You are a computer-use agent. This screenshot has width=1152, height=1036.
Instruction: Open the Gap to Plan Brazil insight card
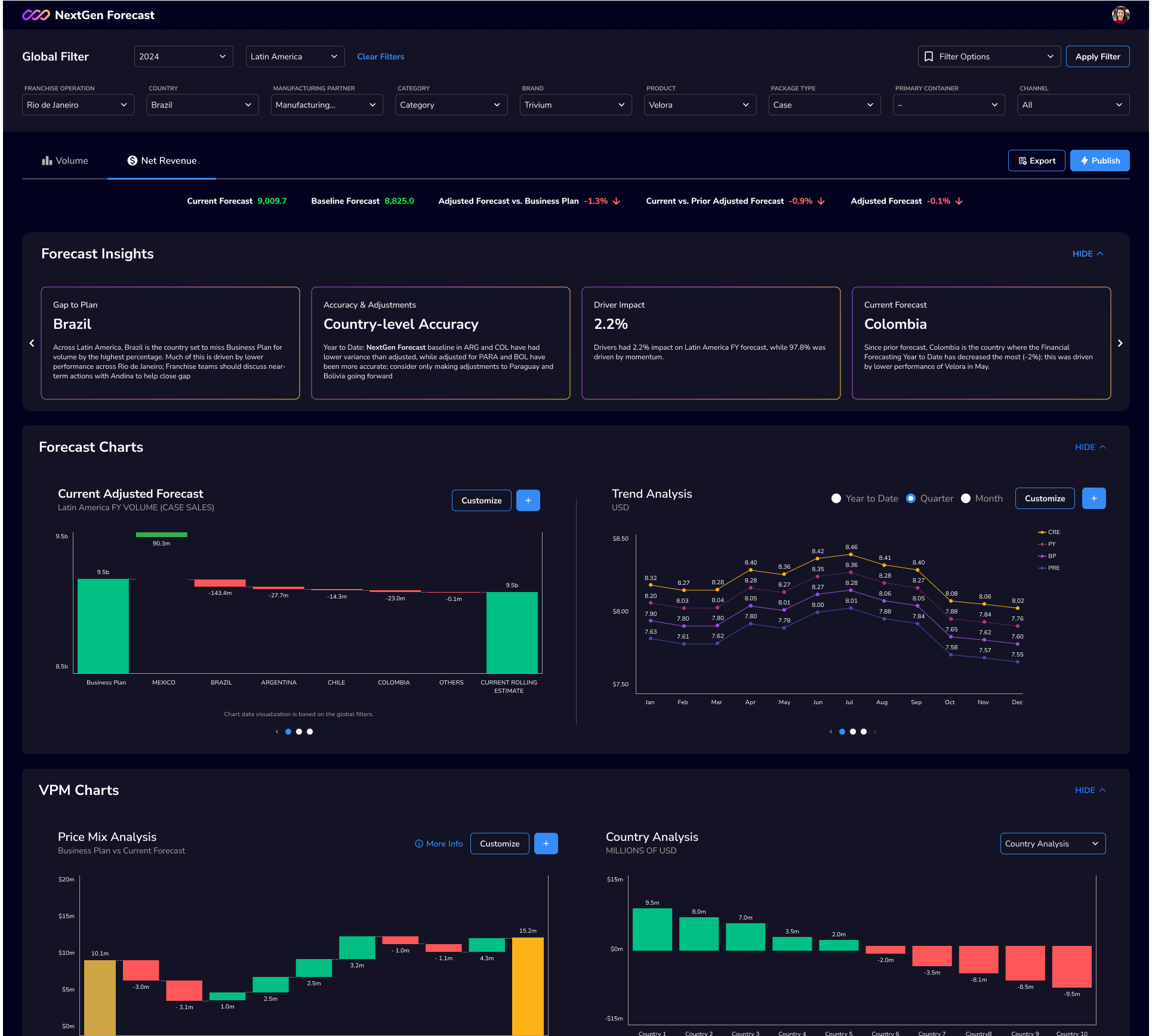coord(170,343)
